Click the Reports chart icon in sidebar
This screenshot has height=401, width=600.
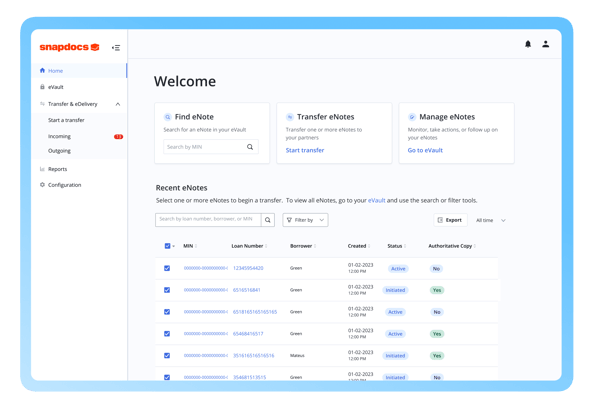click(42, 169)
